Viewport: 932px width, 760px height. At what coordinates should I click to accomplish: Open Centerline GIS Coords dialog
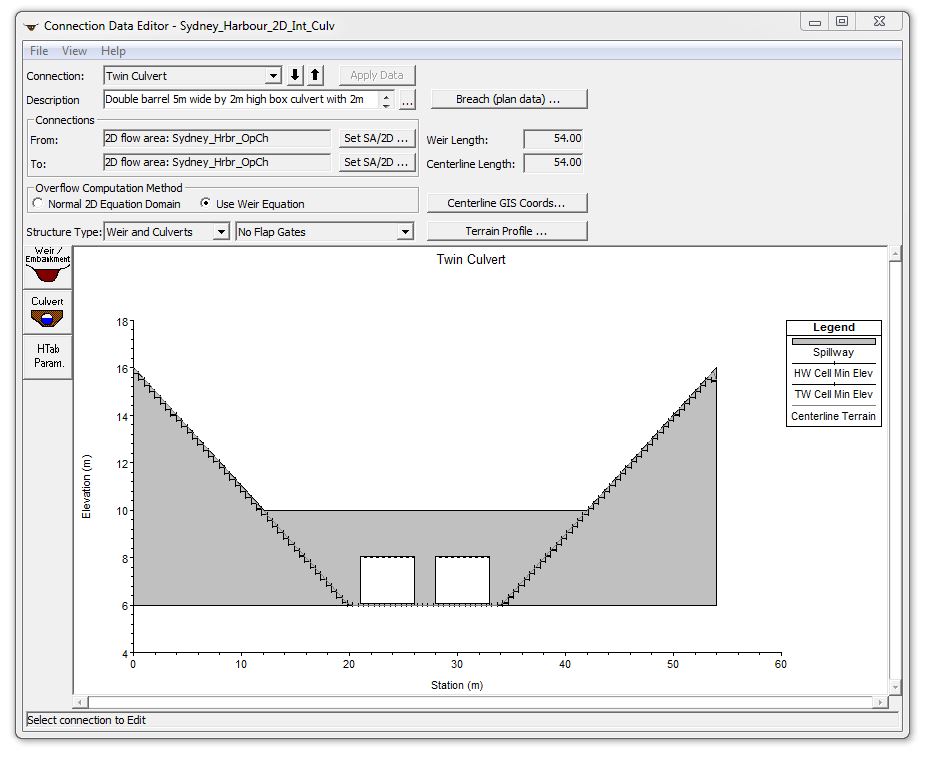pyautogui.click(x=507, y=203)
